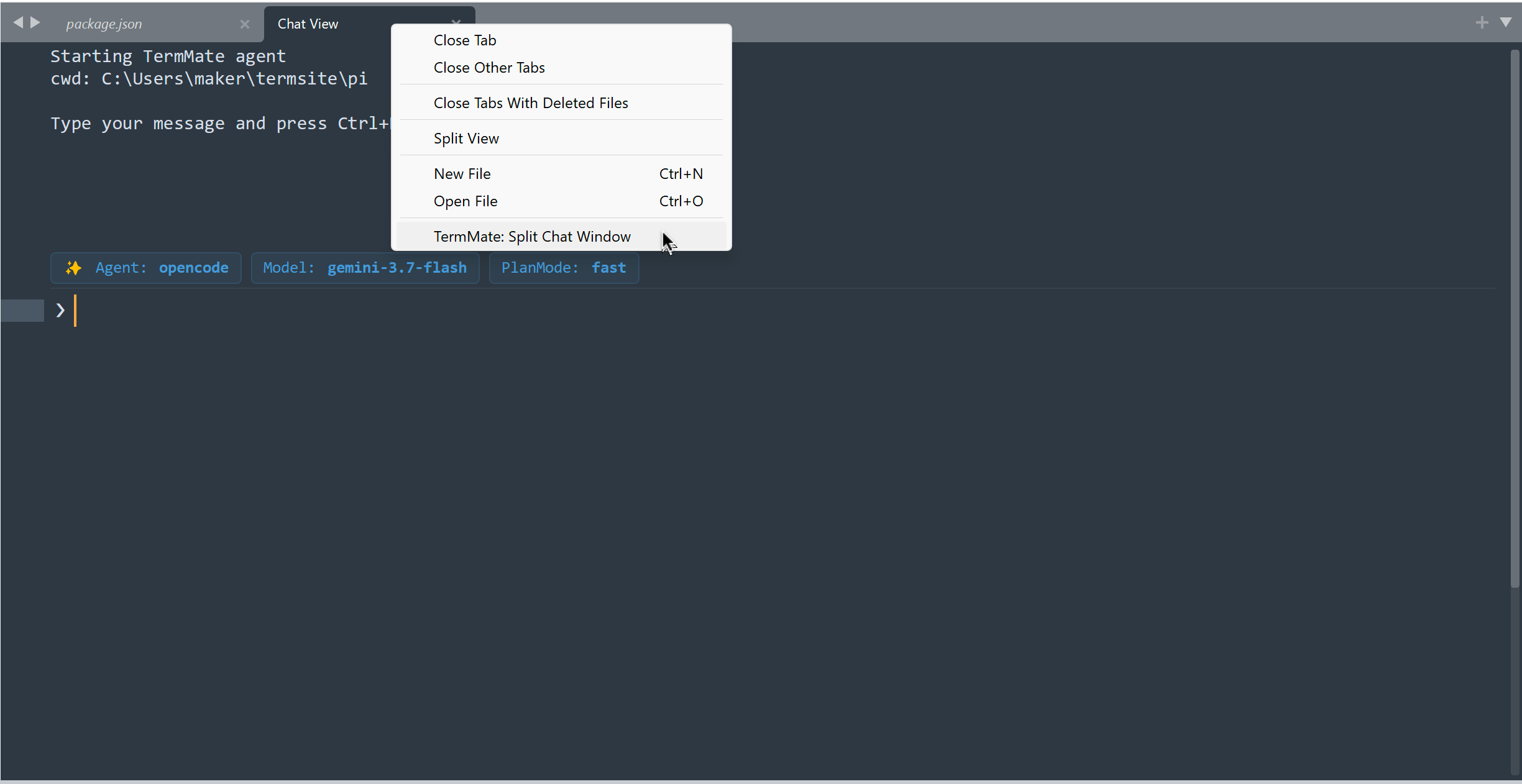Choose Close Other Tabs
Image resolution: width=1522 pixels, height=784 pixels.
(x=561, y=68)
